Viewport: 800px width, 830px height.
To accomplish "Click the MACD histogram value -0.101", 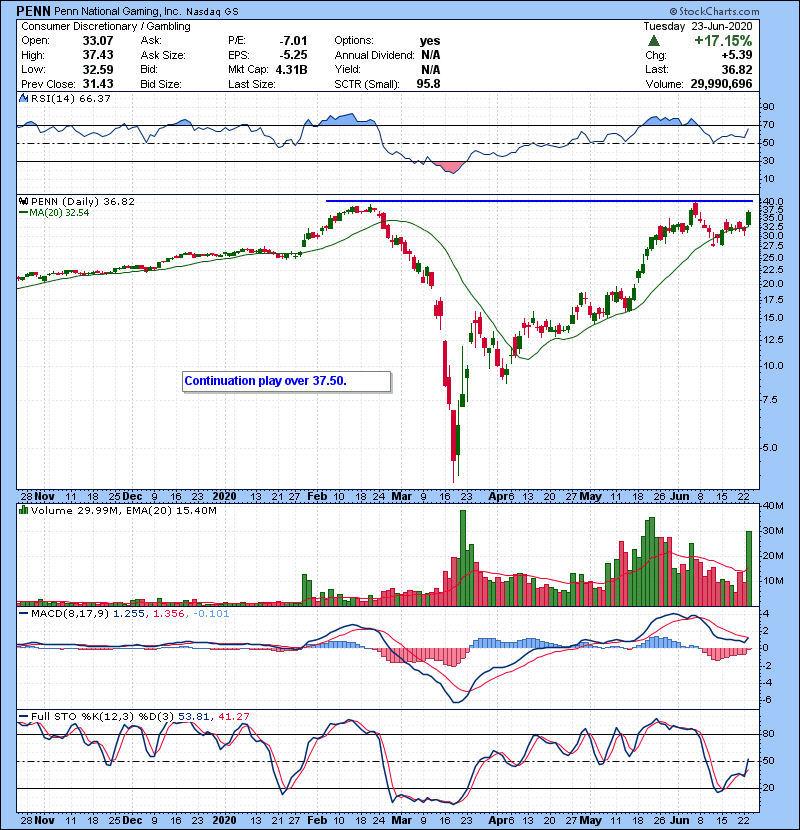I will (x=211, y=614).
